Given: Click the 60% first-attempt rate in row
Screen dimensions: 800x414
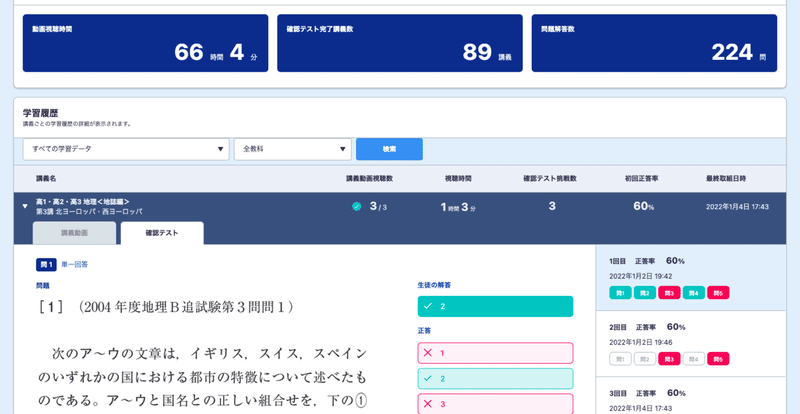Looking at the screenshot, I should pyautogui.click(x=643, y=206).
